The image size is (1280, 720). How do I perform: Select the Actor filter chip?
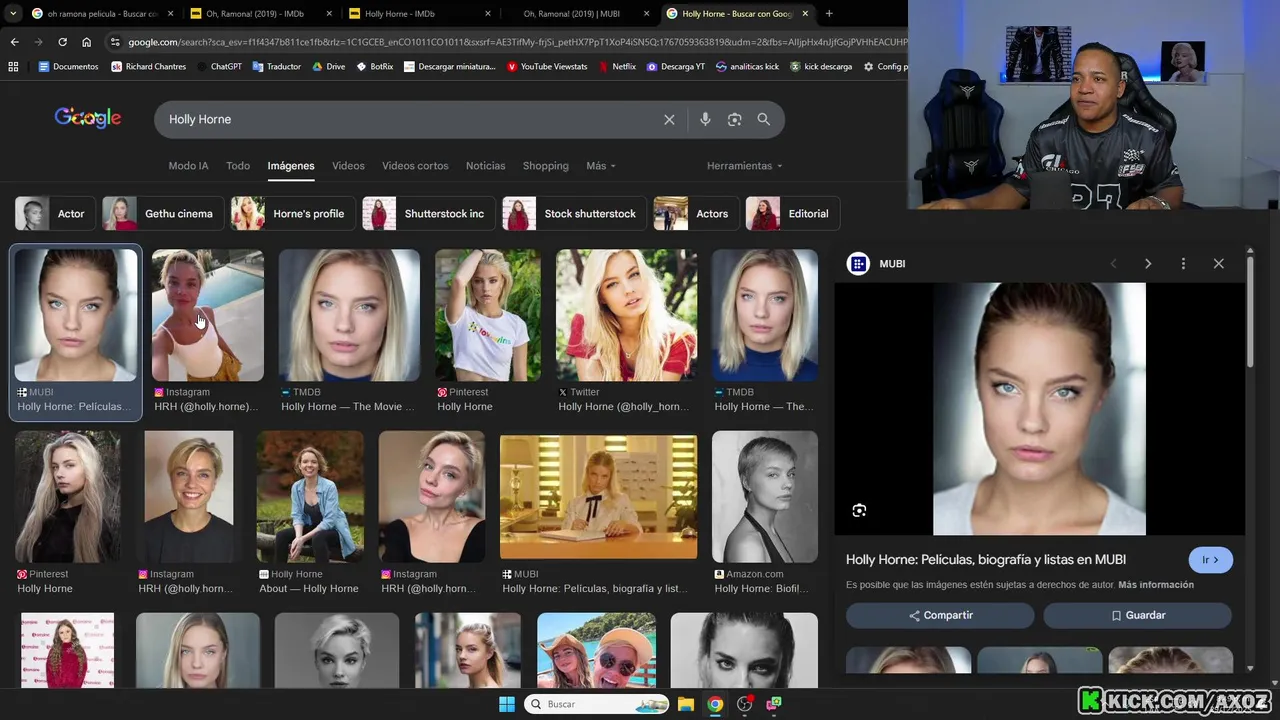tap(53, 214)
